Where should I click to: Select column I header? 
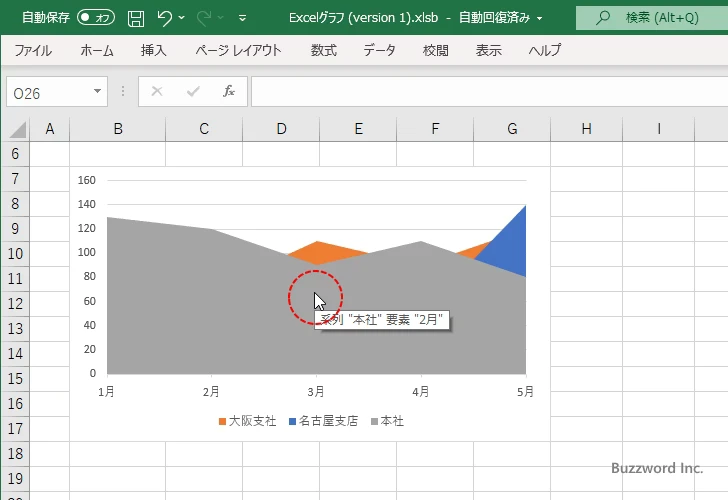[659, 129]
